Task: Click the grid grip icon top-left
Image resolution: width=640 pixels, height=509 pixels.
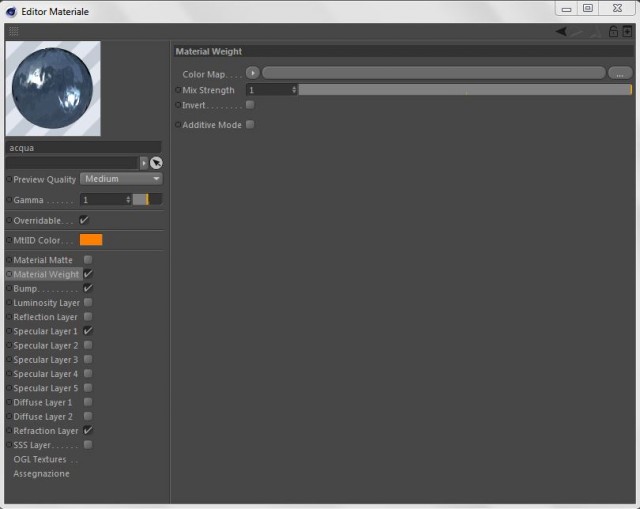Action: point(13,31)
